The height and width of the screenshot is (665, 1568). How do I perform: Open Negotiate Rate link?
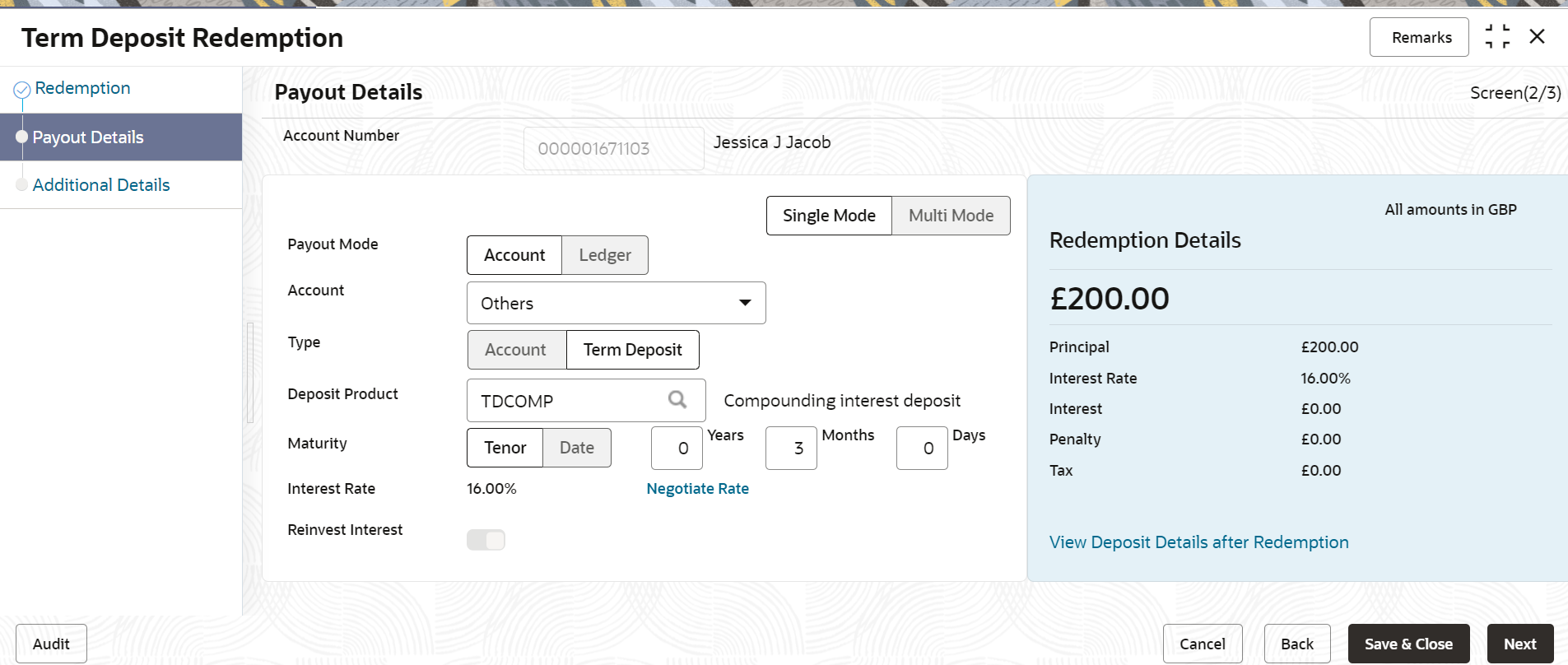coord(697,489)
